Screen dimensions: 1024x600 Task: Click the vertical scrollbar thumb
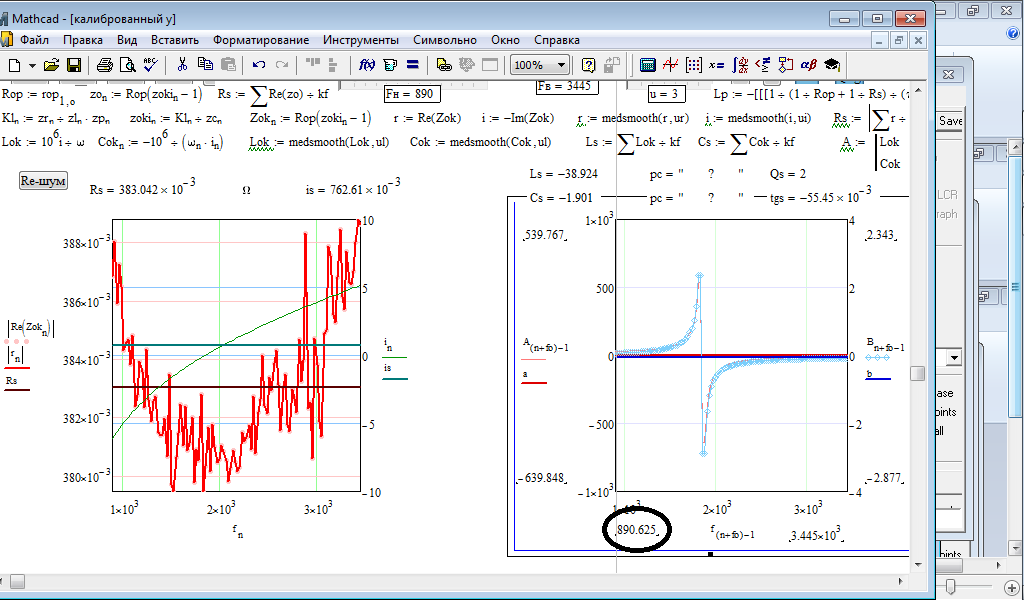pos(916,373)
